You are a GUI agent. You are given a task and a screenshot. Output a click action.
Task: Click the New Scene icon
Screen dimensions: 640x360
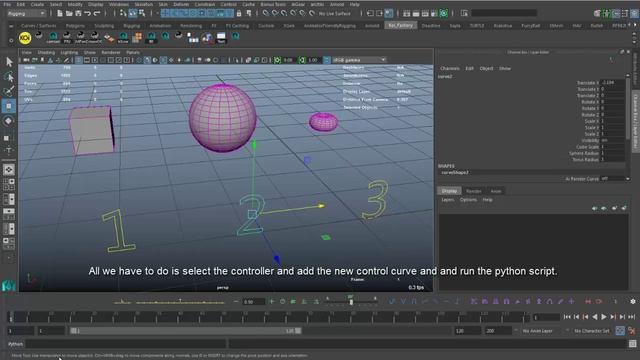click(60, 13)
